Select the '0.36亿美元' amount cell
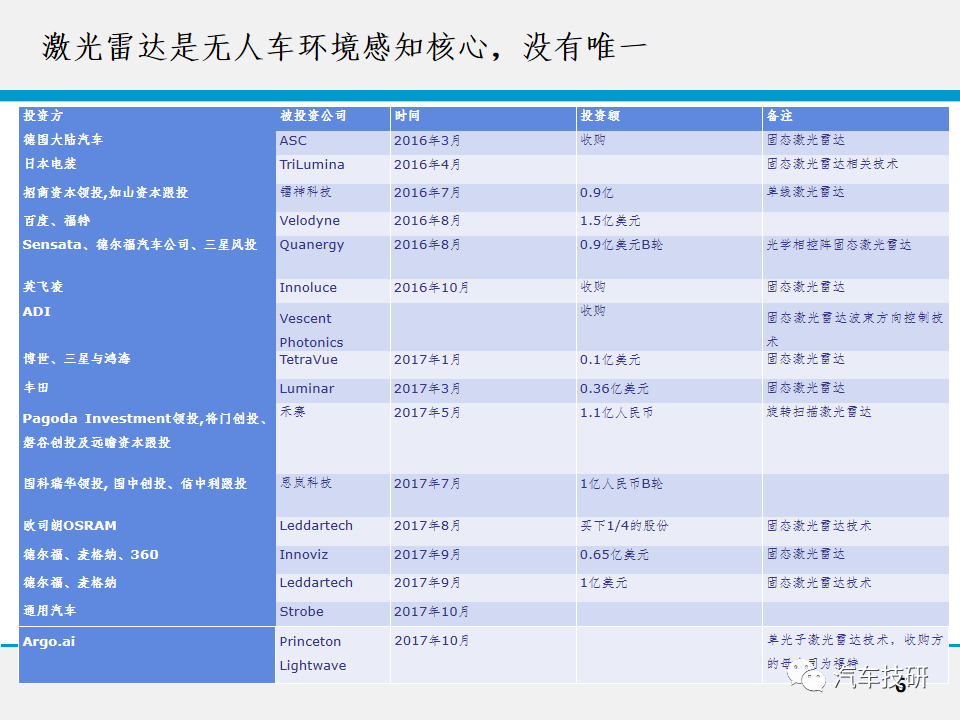The width and height of the screenshot is (960, 720). (x=669, y=391)
